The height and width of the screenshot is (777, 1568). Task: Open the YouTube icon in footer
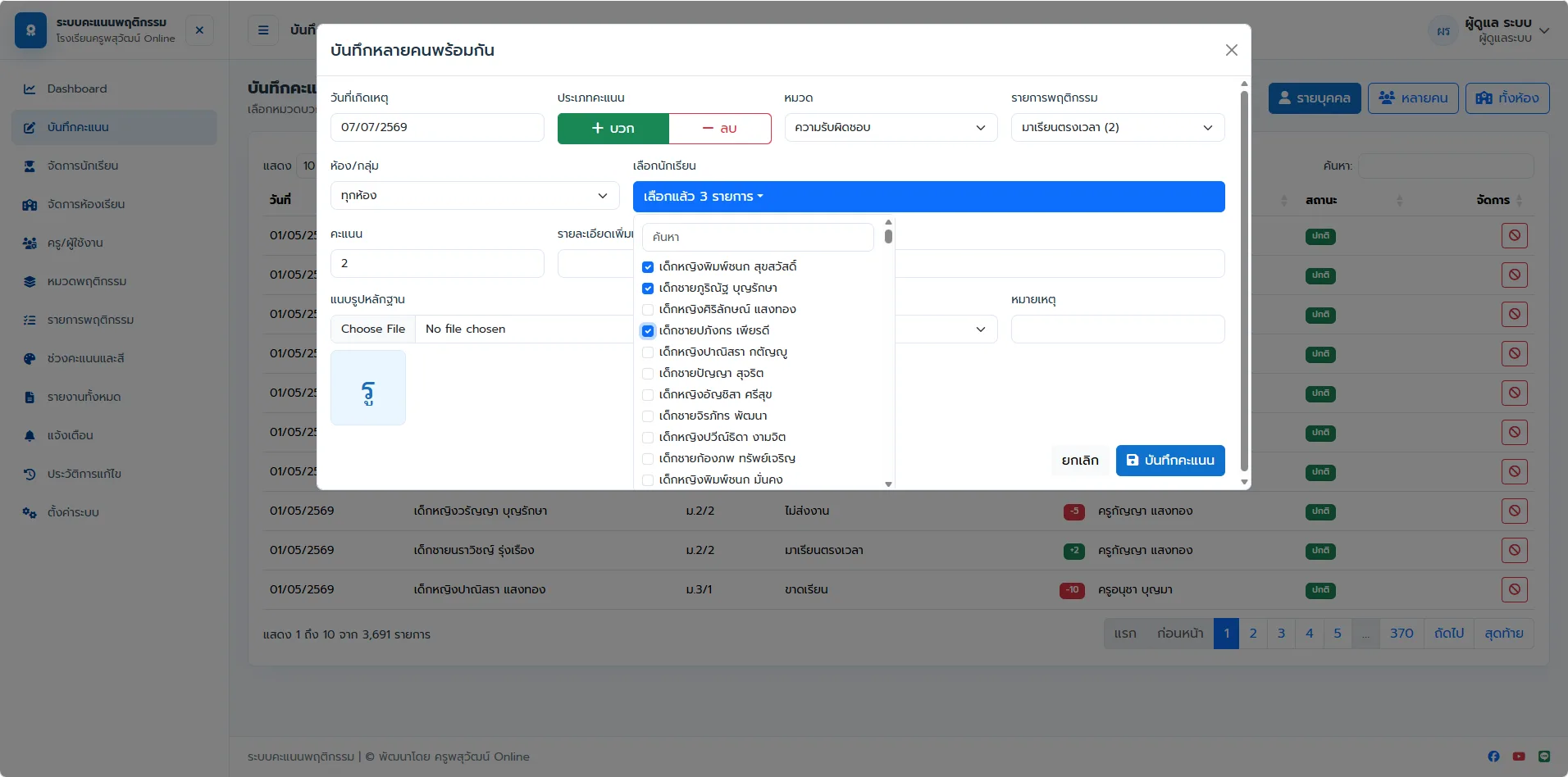point(1519,757)
